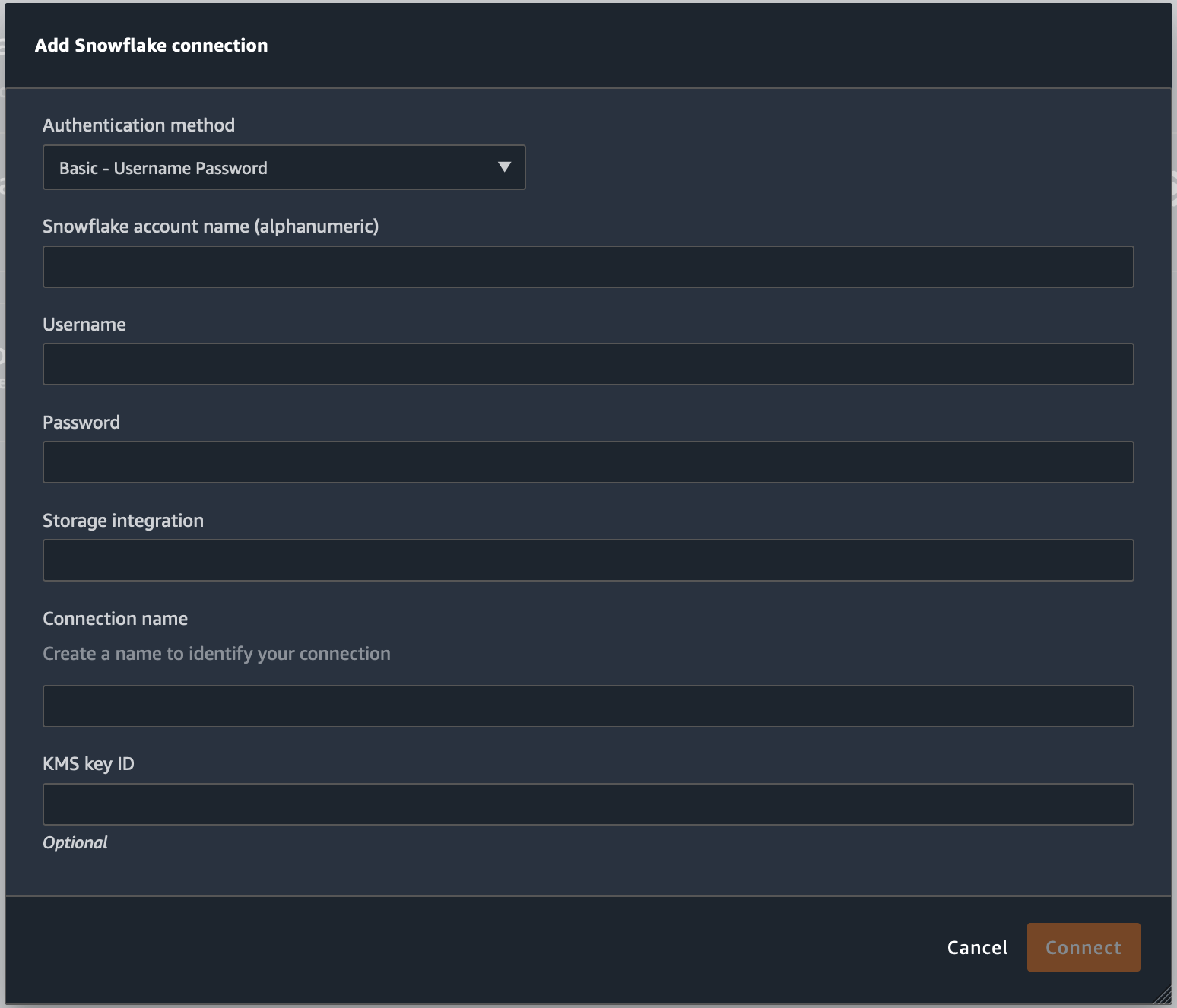Click the "Add Snowflake connection" dialog title
This screenshot has width=1177, height=1008.
pos(151,46)
